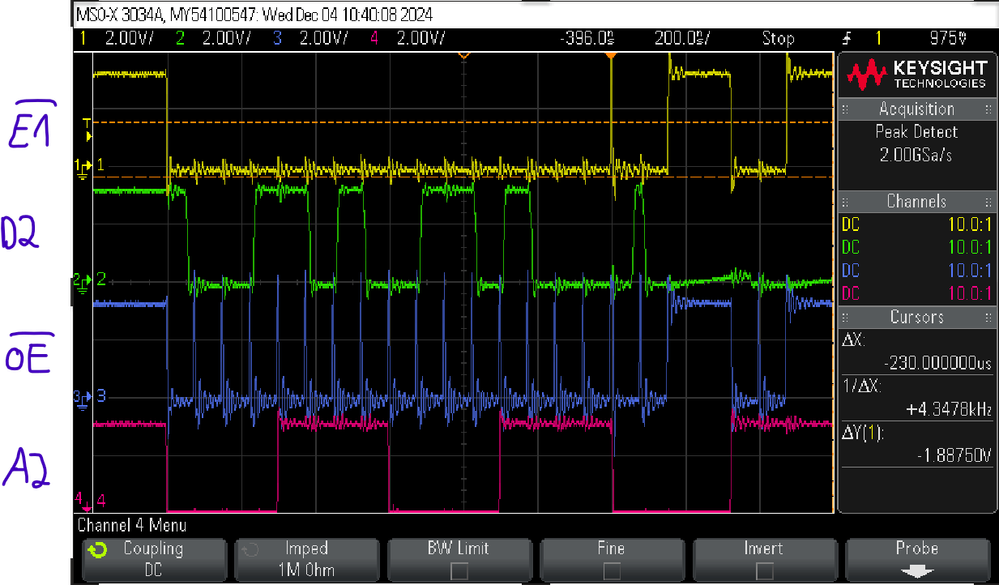Open the Probe submenu arrow

917,571
